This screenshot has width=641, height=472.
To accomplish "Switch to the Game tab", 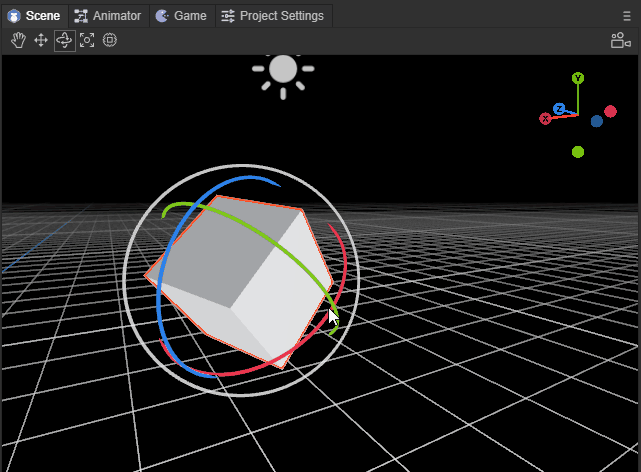I will click(181, 16).
